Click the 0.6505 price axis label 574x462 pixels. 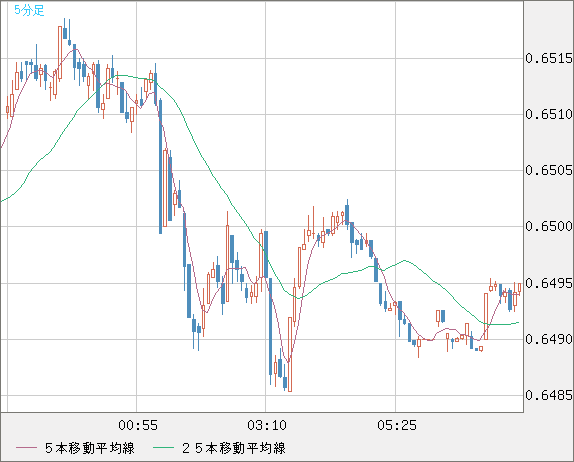549,170
